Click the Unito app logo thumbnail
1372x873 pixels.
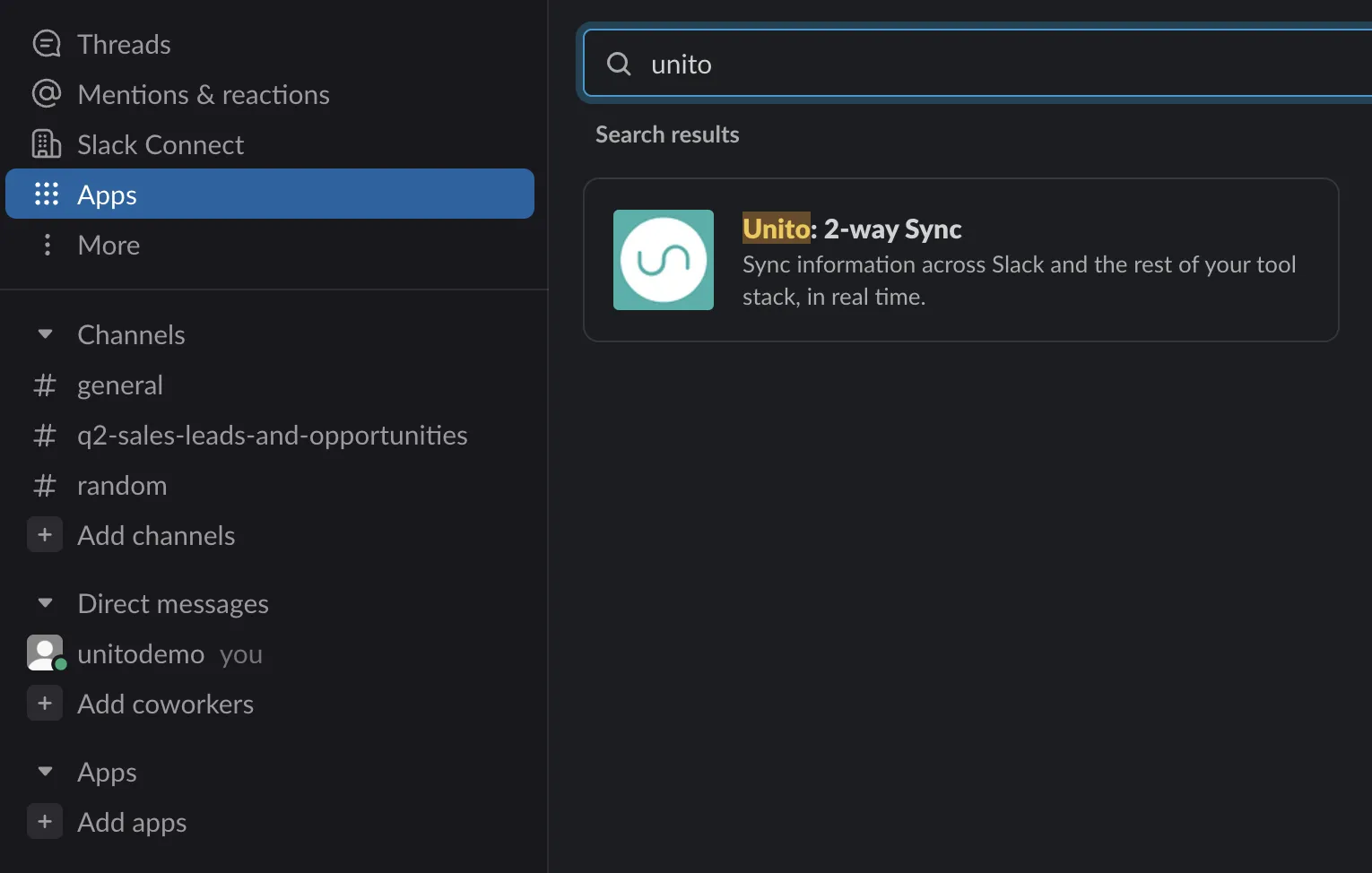[663, 260]
